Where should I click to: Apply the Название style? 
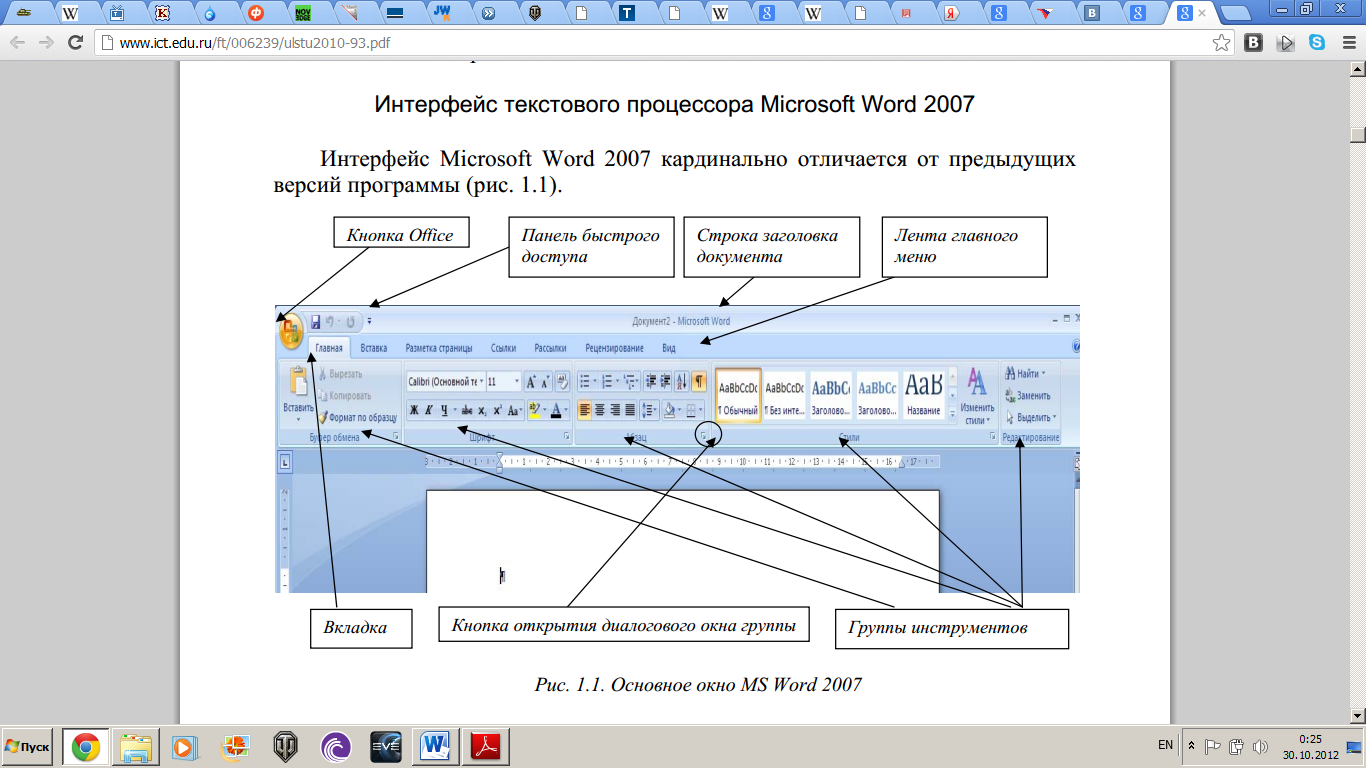(923, 394)
